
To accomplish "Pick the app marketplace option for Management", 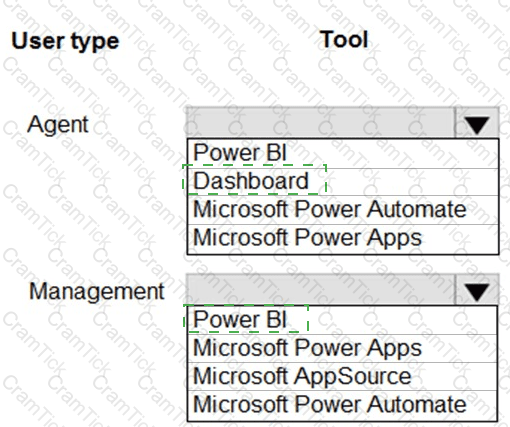I will pos(342,376).
